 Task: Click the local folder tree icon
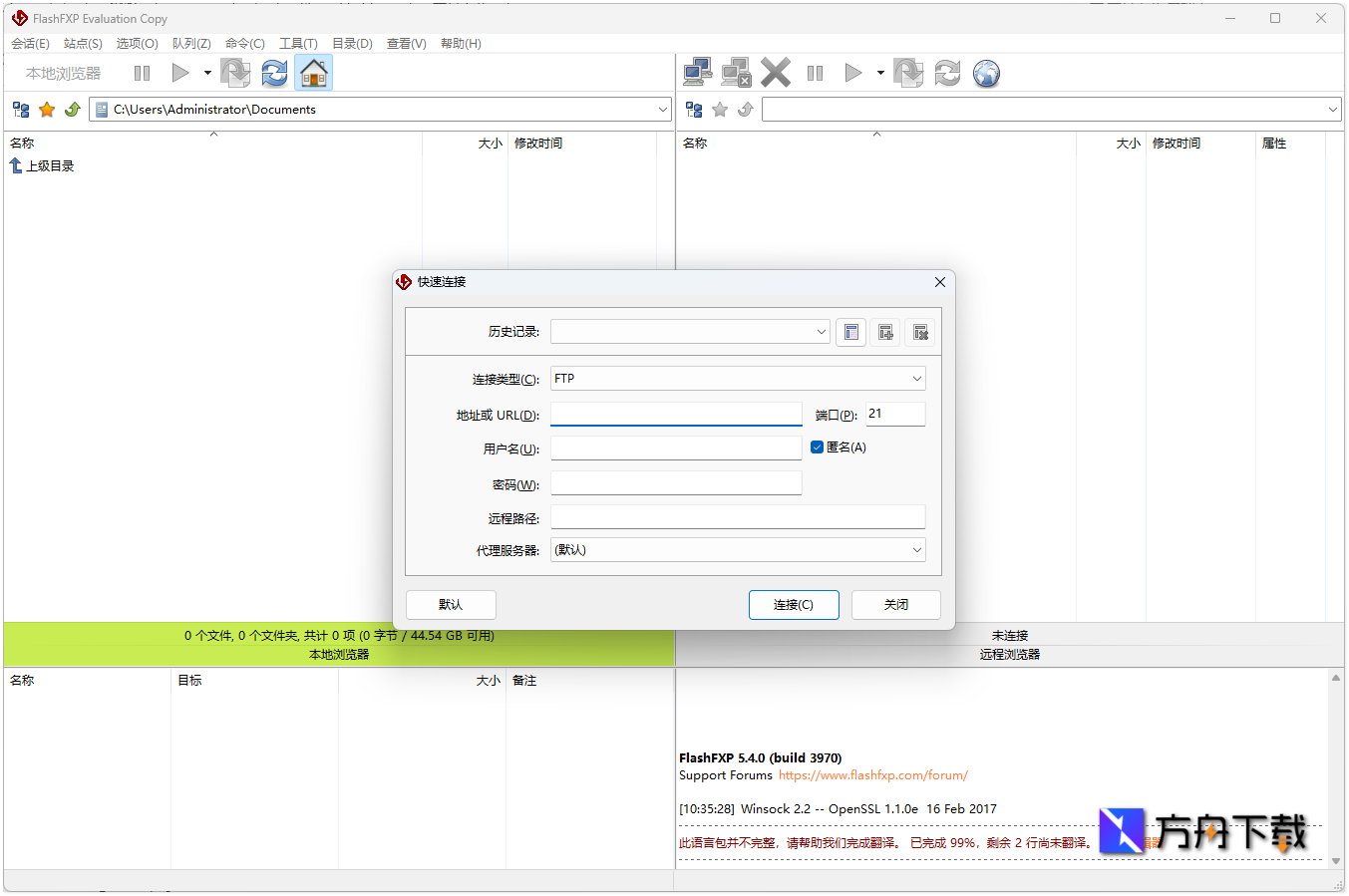click(21, 110)
